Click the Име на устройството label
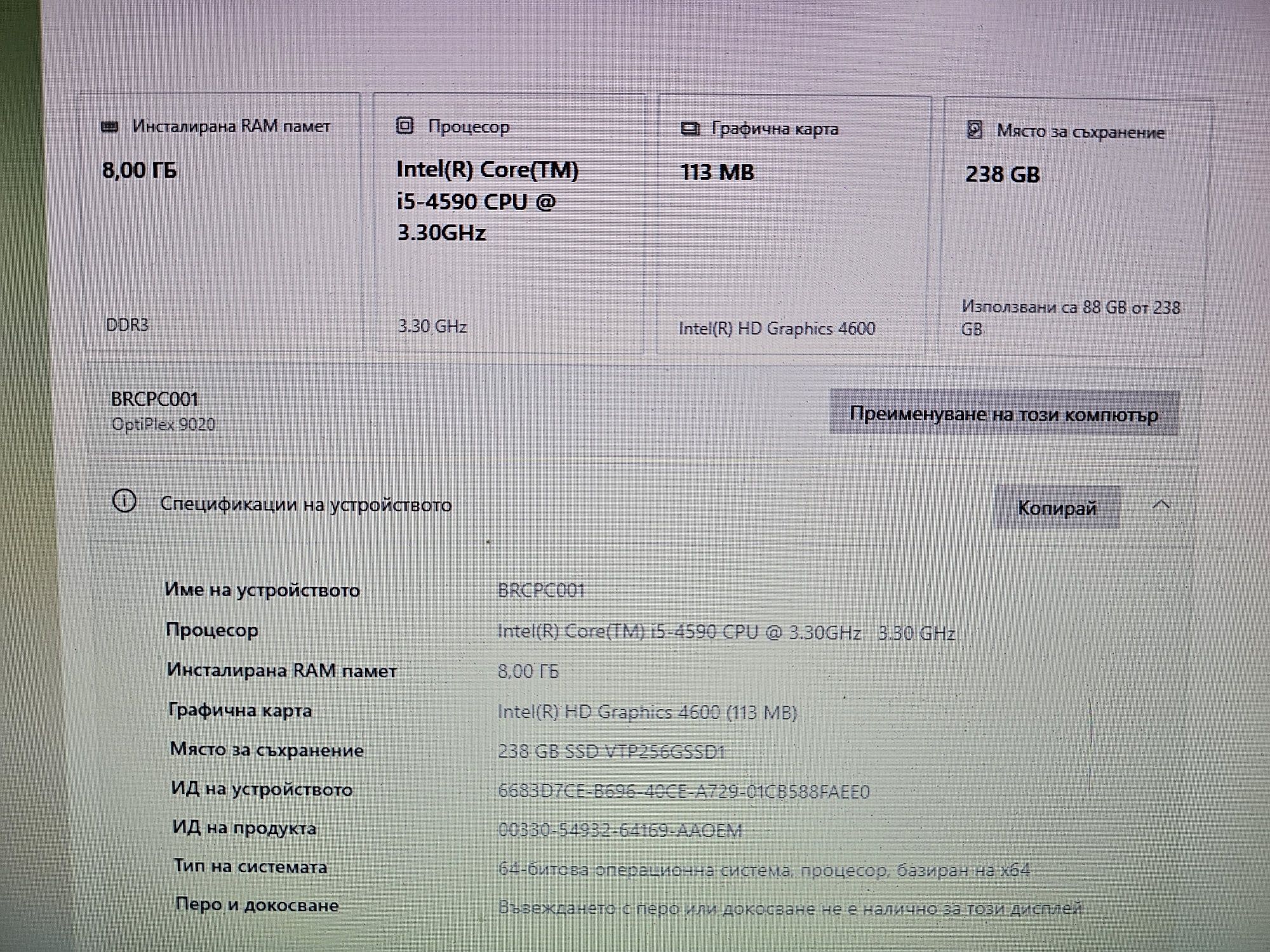 click(262, 590)
